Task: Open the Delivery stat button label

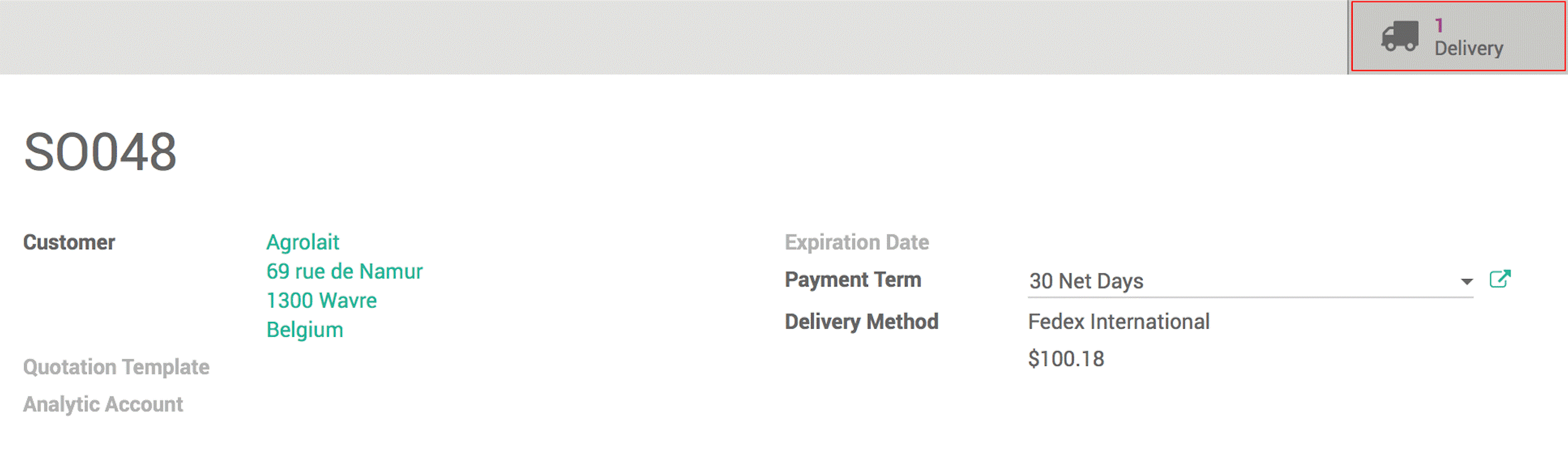Action: [1468, 49]
